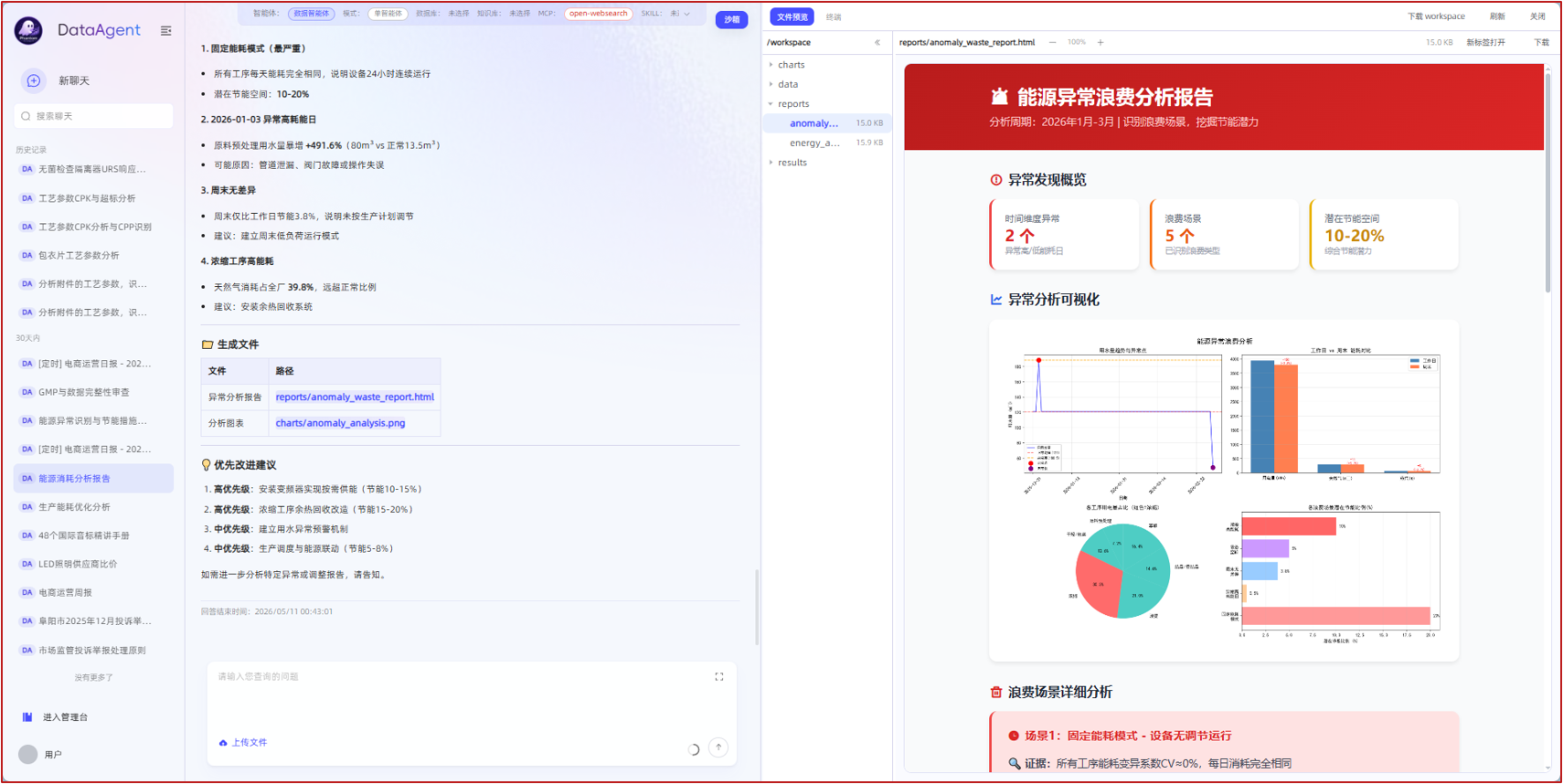Toggle the open-websearch MCP pill
The image size is (1563, 784).
click(x=599, y=14)
